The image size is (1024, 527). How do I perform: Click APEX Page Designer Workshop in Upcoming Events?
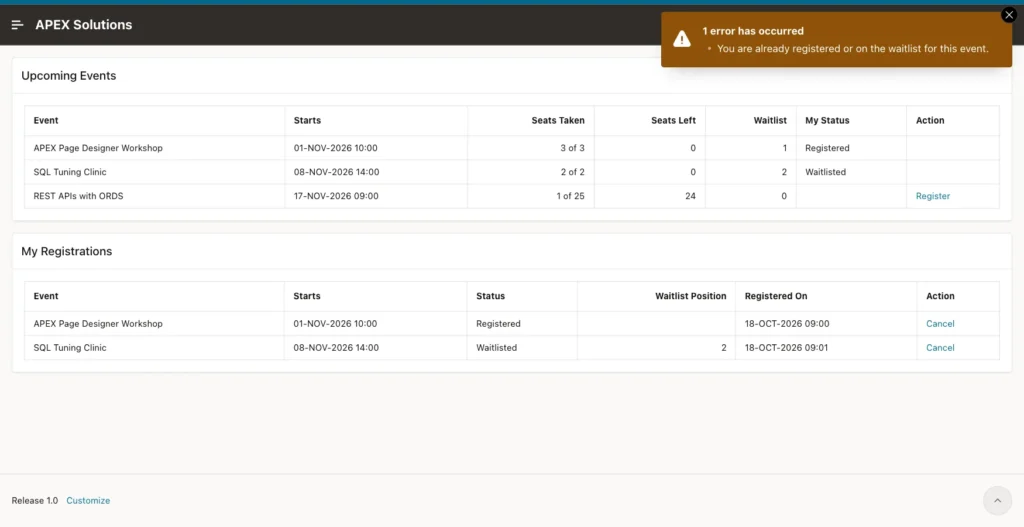point(98,148)
